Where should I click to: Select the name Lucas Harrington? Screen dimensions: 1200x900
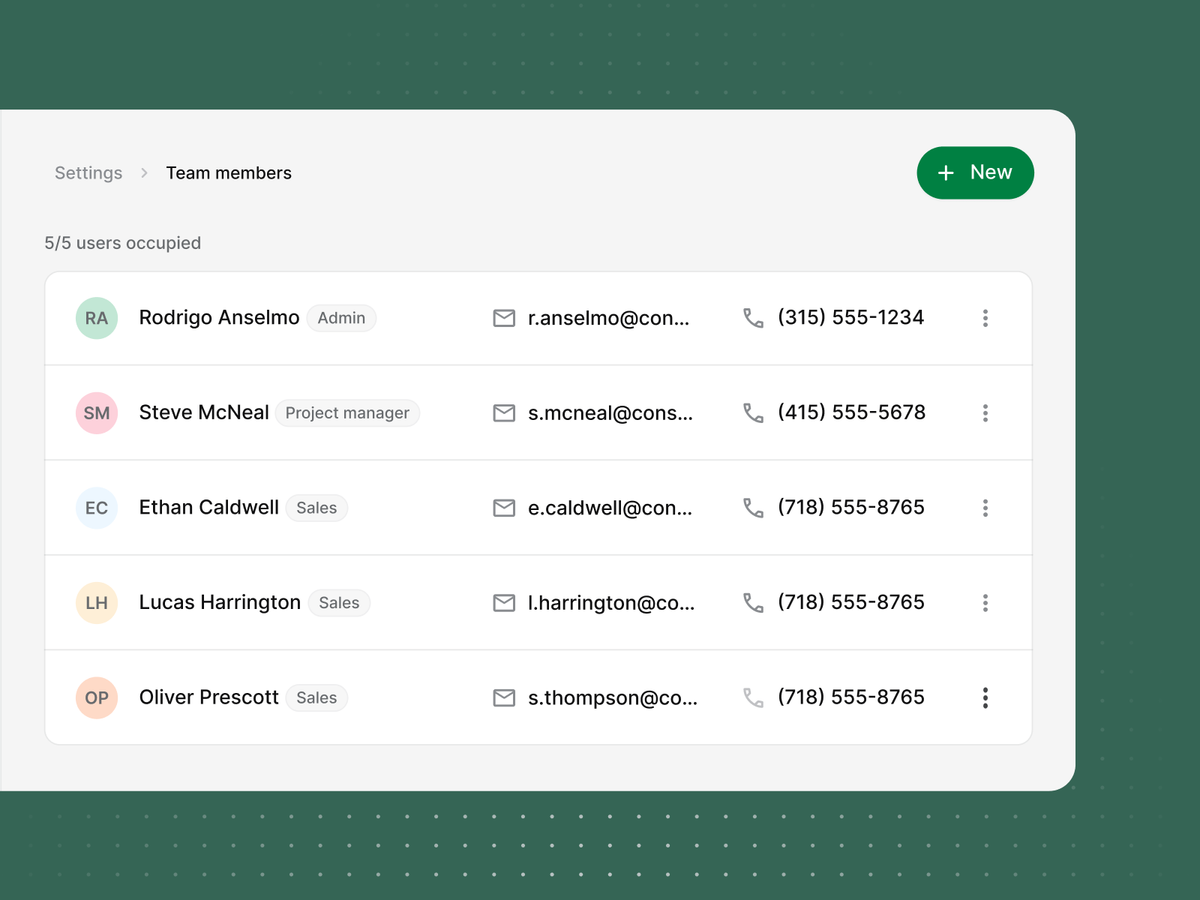220,603
